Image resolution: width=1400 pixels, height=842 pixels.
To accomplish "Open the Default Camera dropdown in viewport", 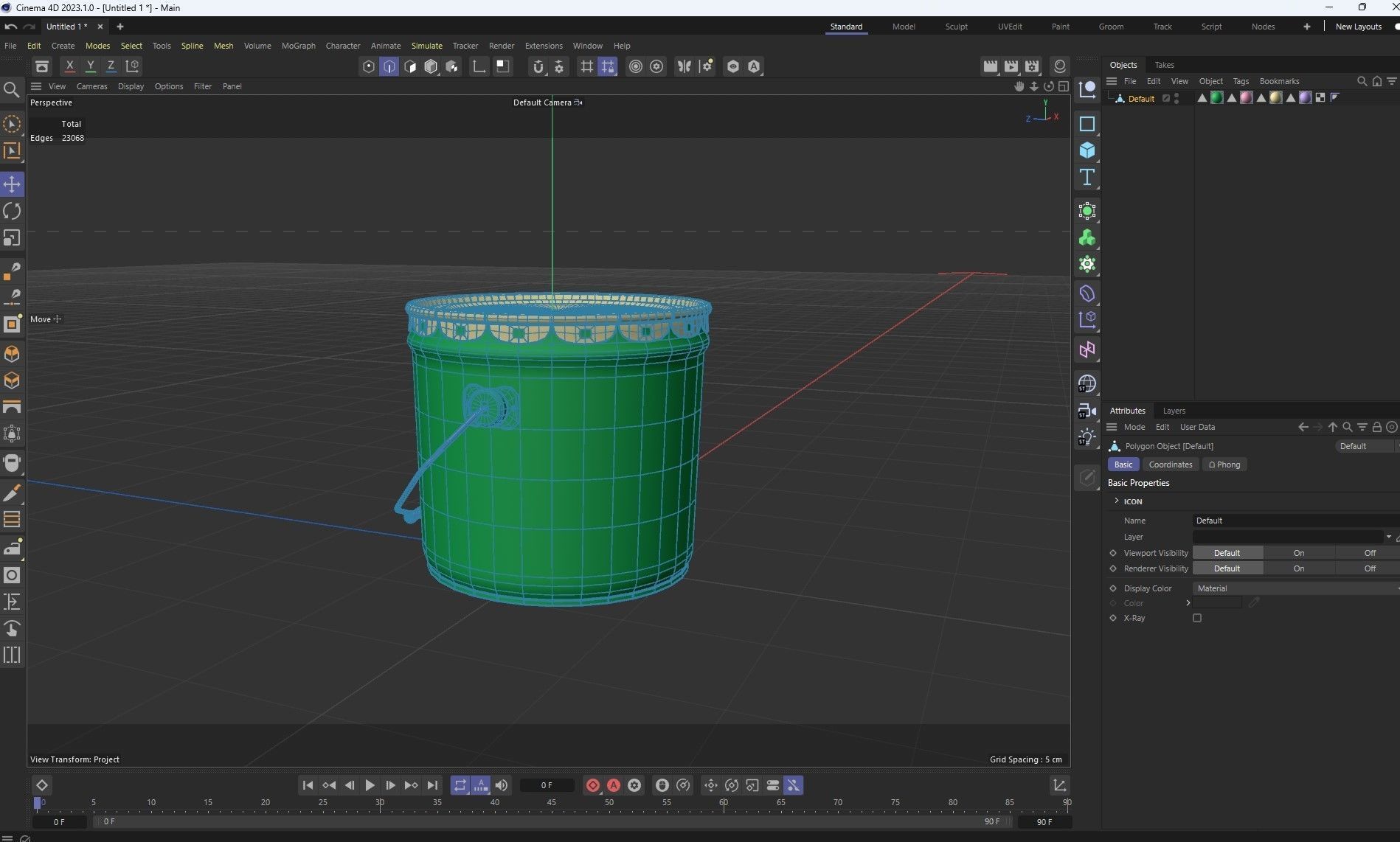I will 547,102.
